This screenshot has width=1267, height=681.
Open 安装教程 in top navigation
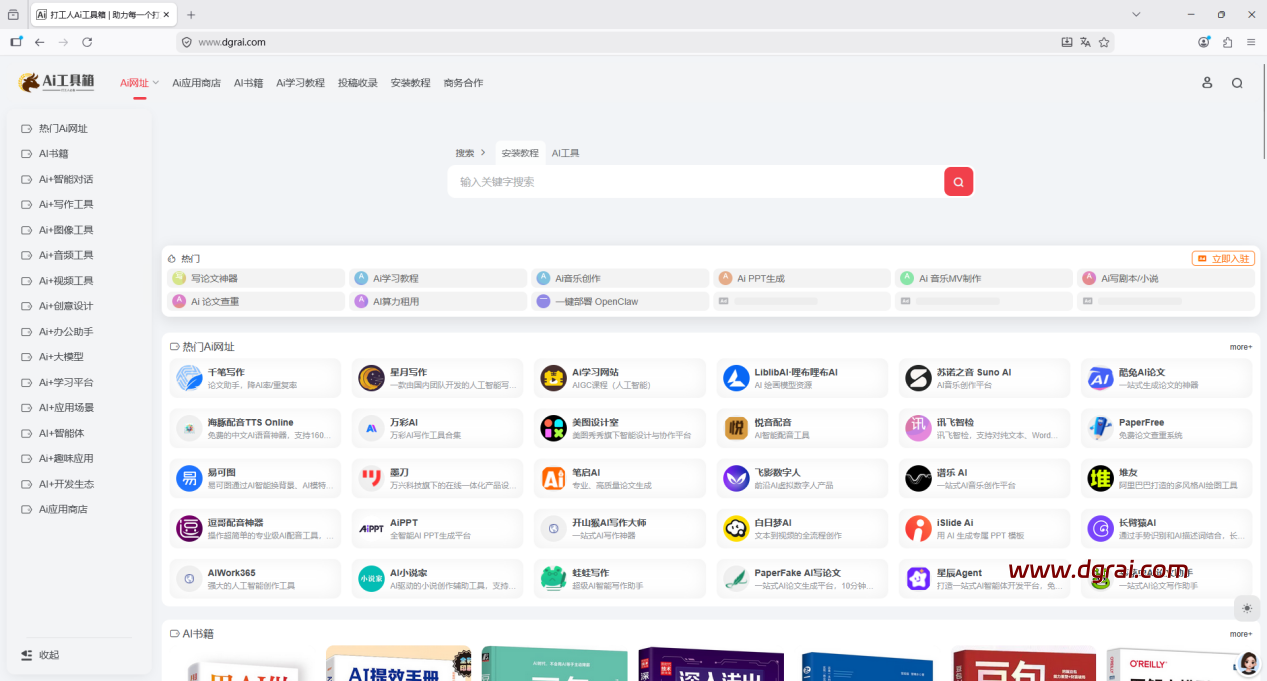click(410, 83)
